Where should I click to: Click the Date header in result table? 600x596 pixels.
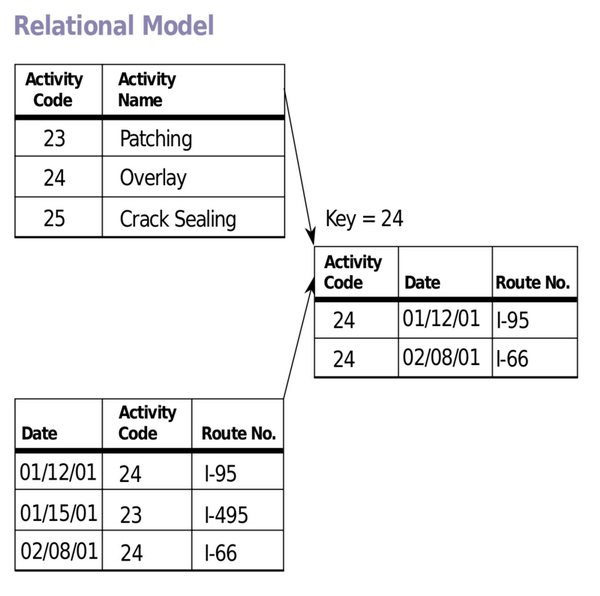tap(422, 283)
